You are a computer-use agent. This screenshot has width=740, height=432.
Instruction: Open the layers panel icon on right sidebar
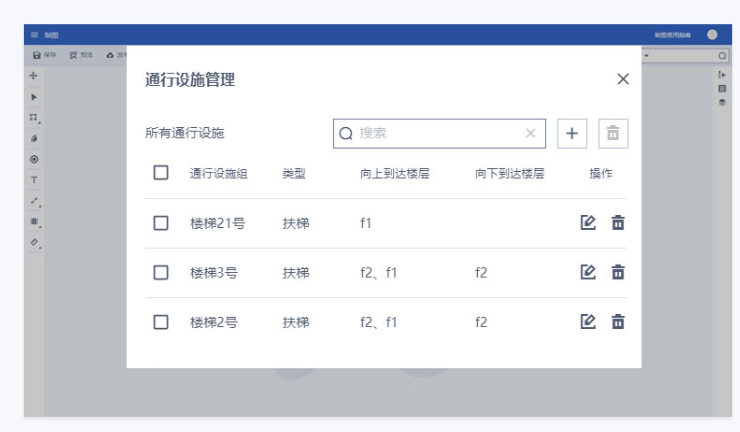pos(722,101)
